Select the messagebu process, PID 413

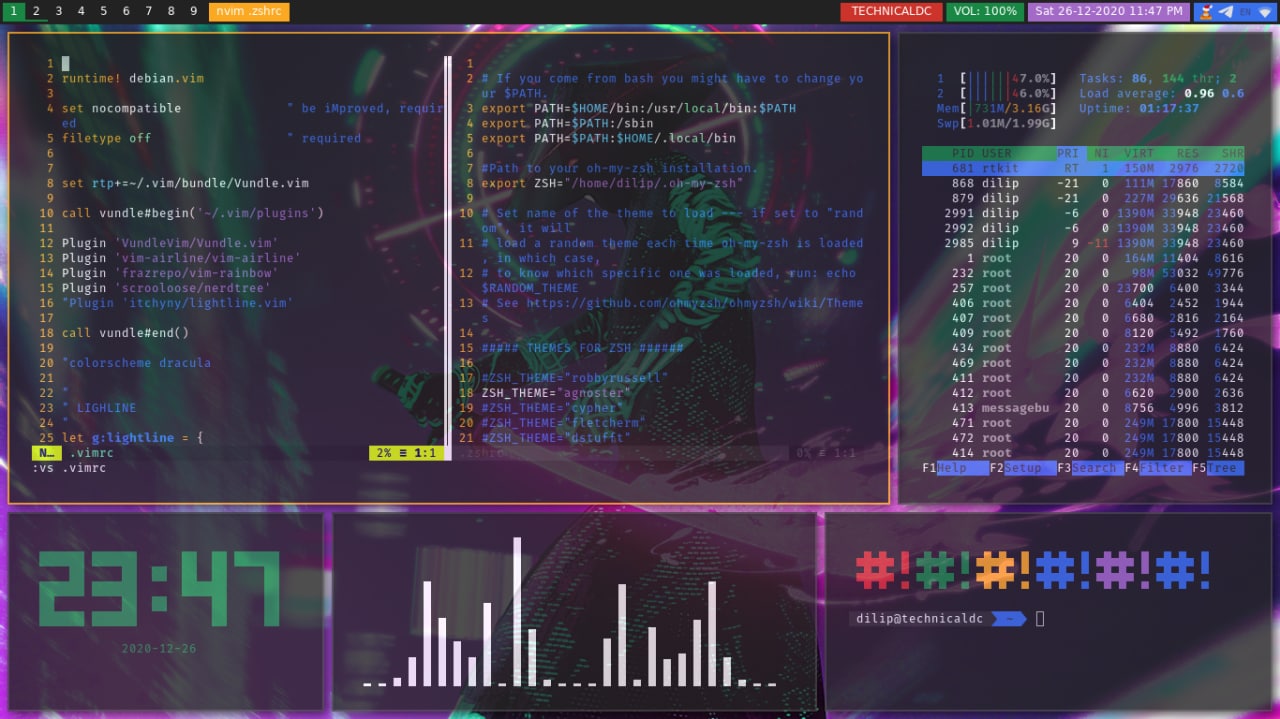tap(1083, 408)
